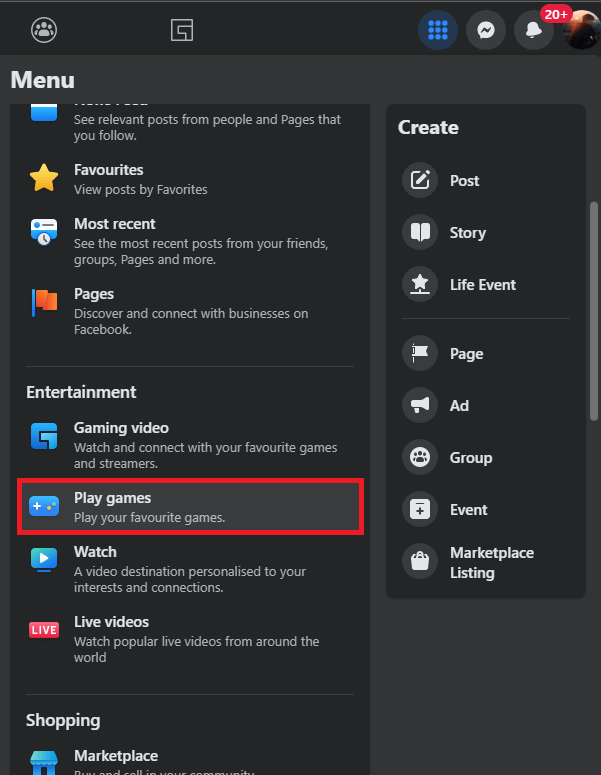Viewport: 601px width, 775px height.
Task: Click the 20+ notification badge
Action: [x=556, y=14]
